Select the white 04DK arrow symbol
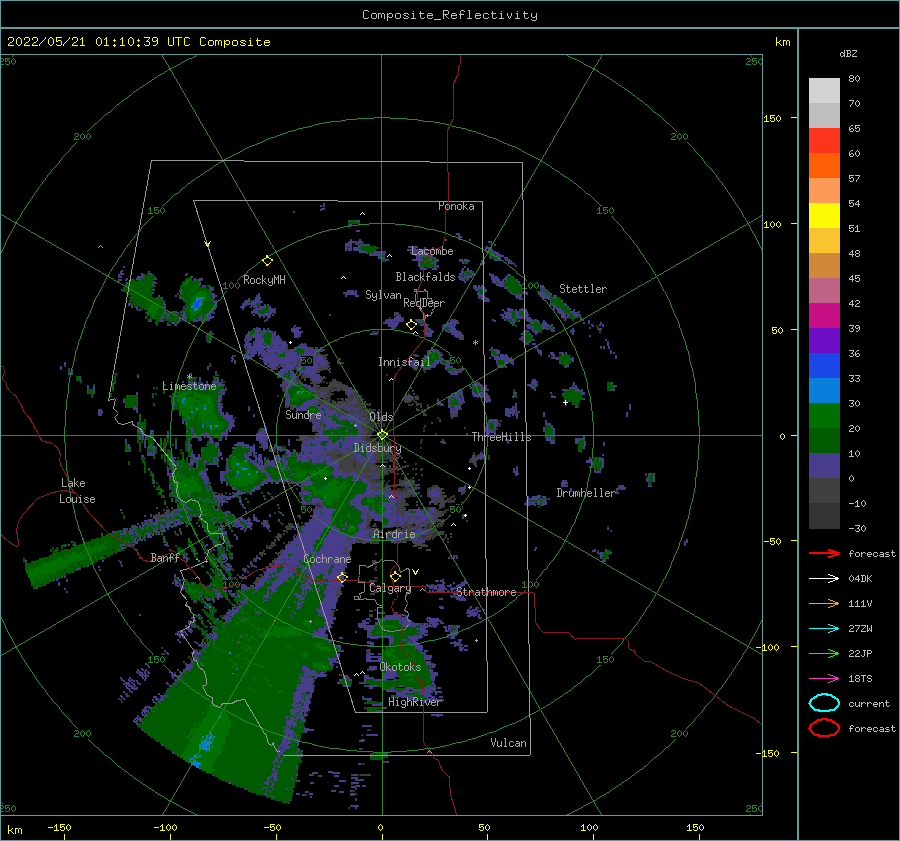 coord(824,579)
